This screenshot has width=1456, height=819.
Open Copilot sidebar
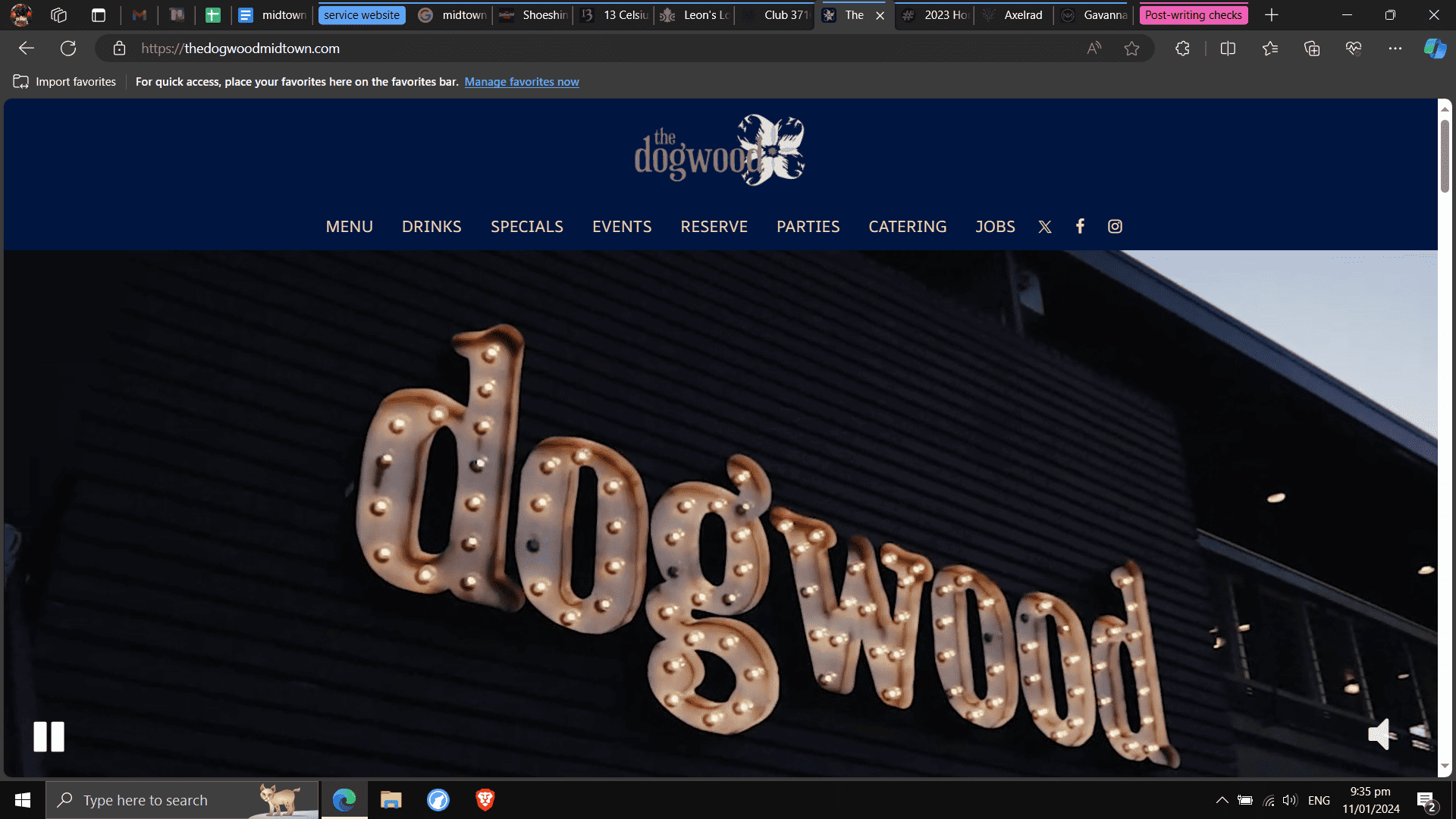click(x=1435, y=49)
